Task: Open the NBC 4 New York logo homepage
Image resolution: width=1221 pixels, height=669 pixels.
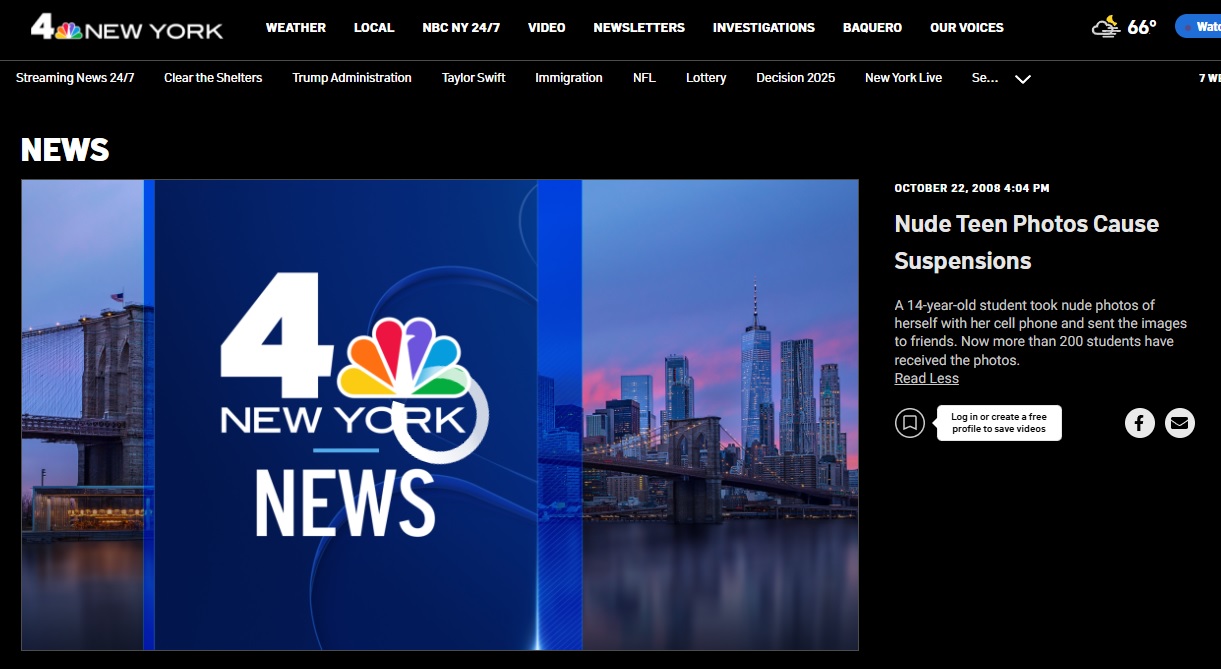Action: [126, 27]
